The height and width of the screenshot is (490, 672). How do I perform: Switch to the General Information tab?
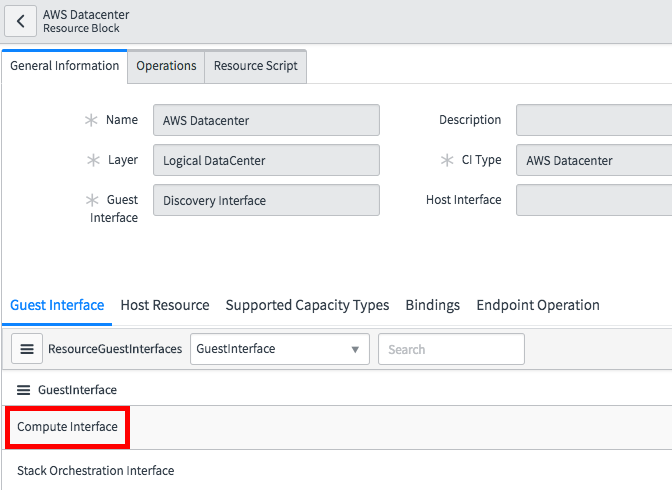65,66
